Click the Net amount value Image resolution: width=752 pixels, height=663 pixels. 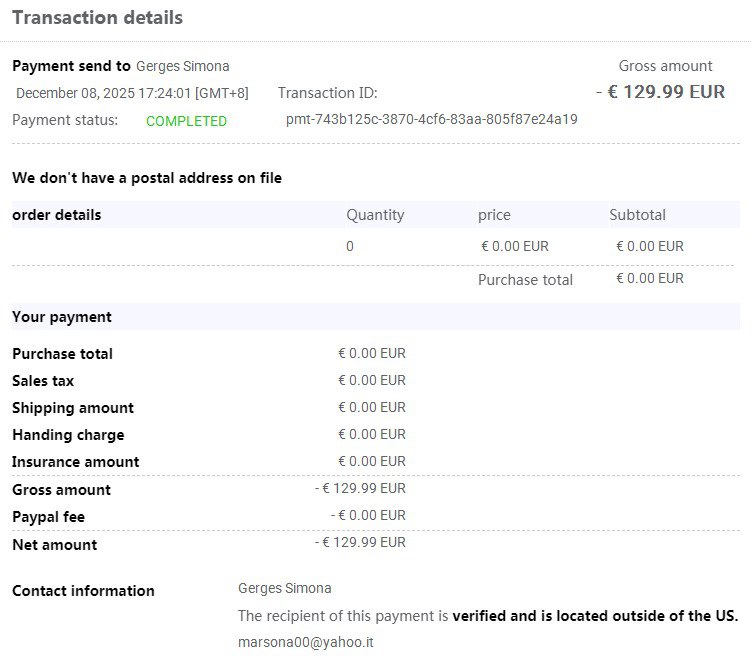360,542
